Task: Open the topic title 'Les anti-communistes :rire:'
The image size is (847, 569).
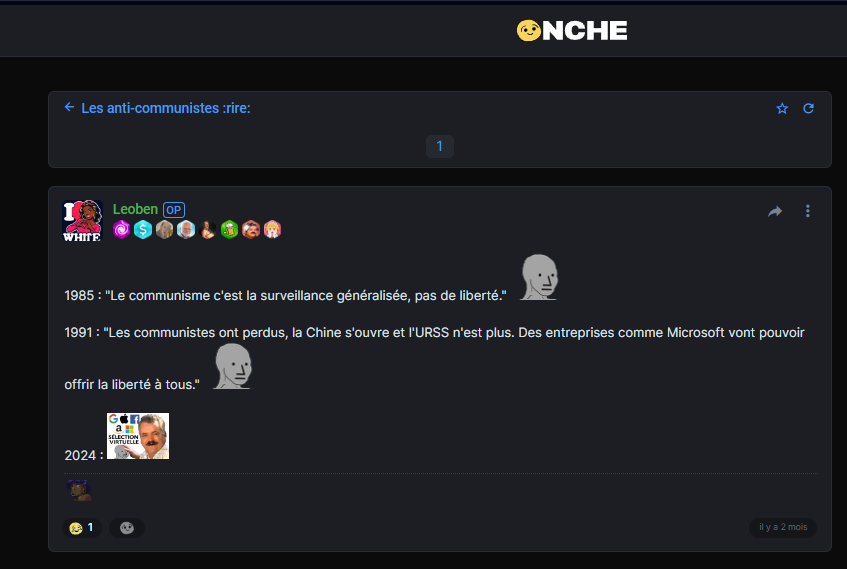Action: 166,108
